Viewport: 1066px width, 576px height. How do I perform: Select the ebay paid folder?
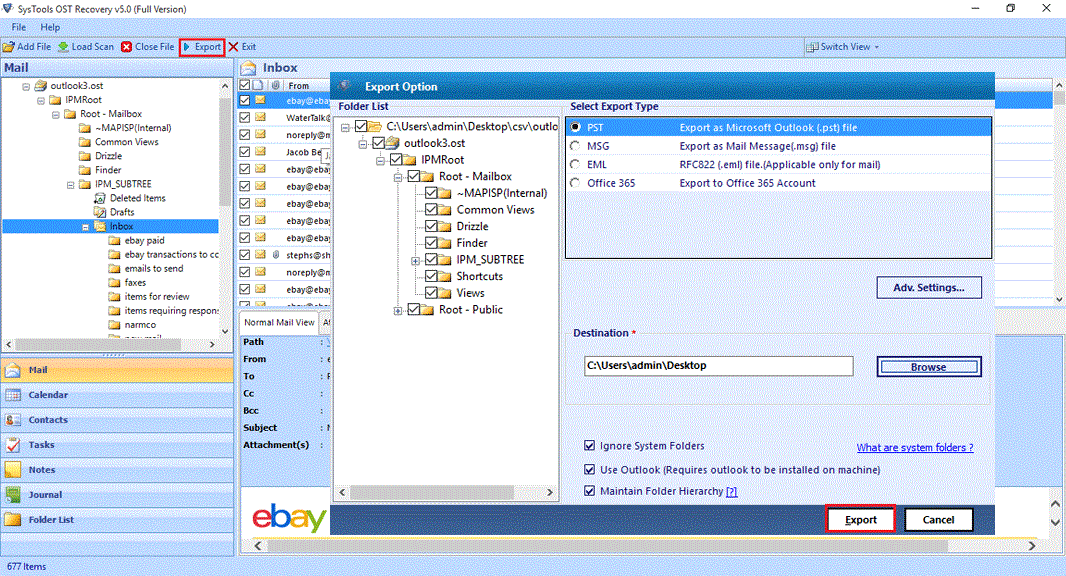(x=144, y=240)
